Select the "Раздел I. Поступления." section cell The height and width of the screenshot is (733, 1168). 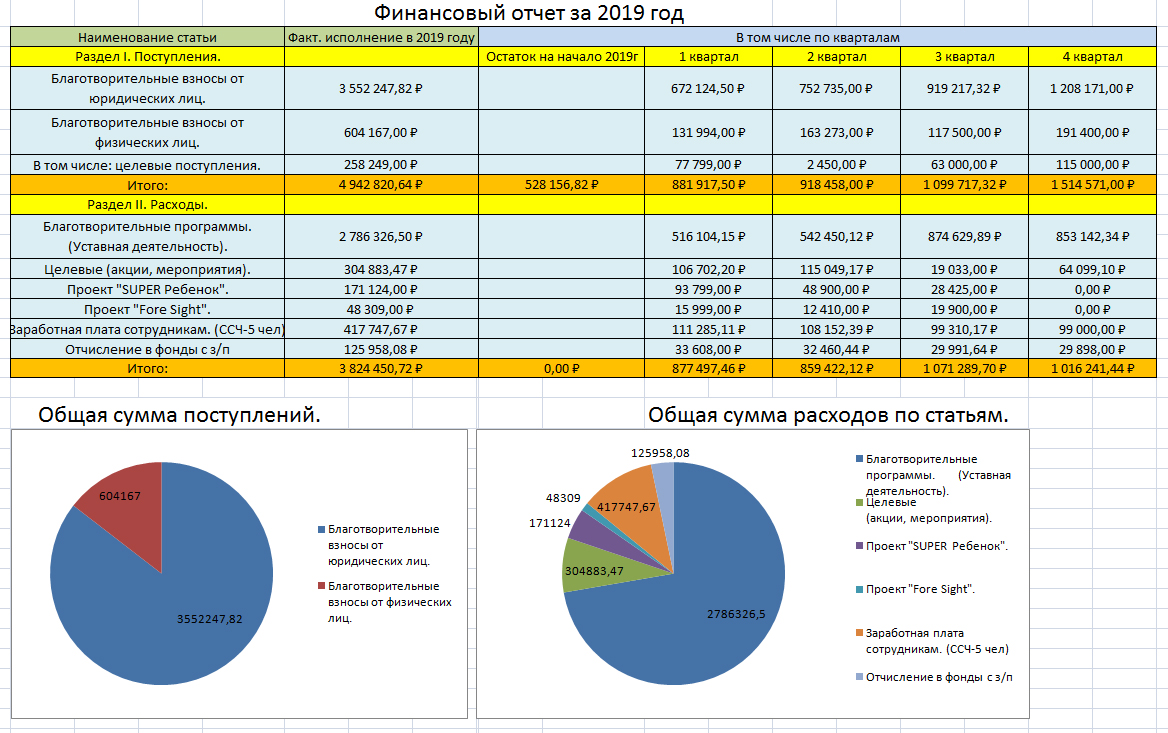tap(147, 56)
